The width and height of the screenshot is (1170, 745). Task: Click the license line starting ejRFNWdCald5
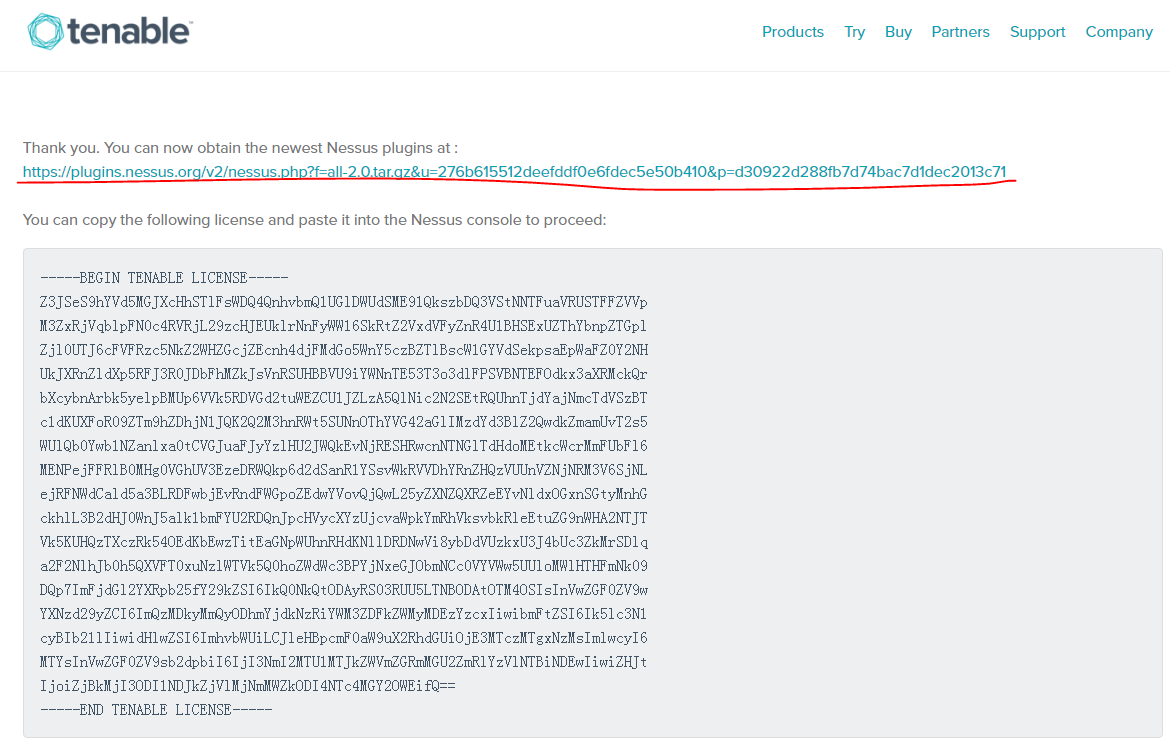click(343, 494)
